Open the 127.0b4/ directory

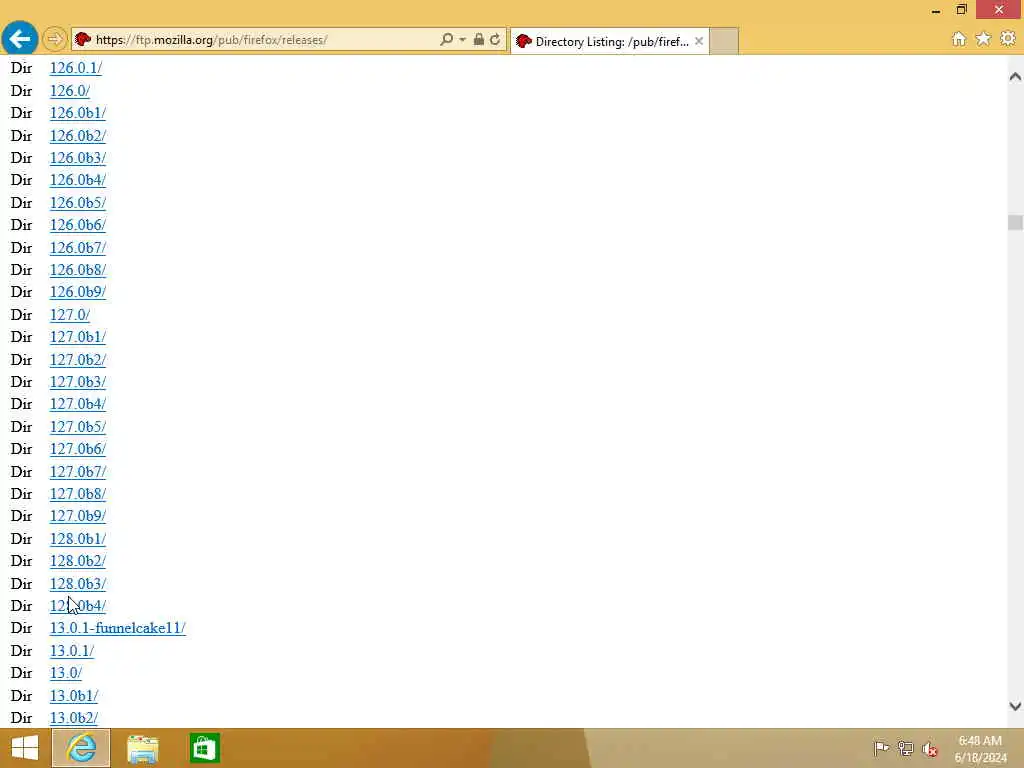(x=78, y=404)
